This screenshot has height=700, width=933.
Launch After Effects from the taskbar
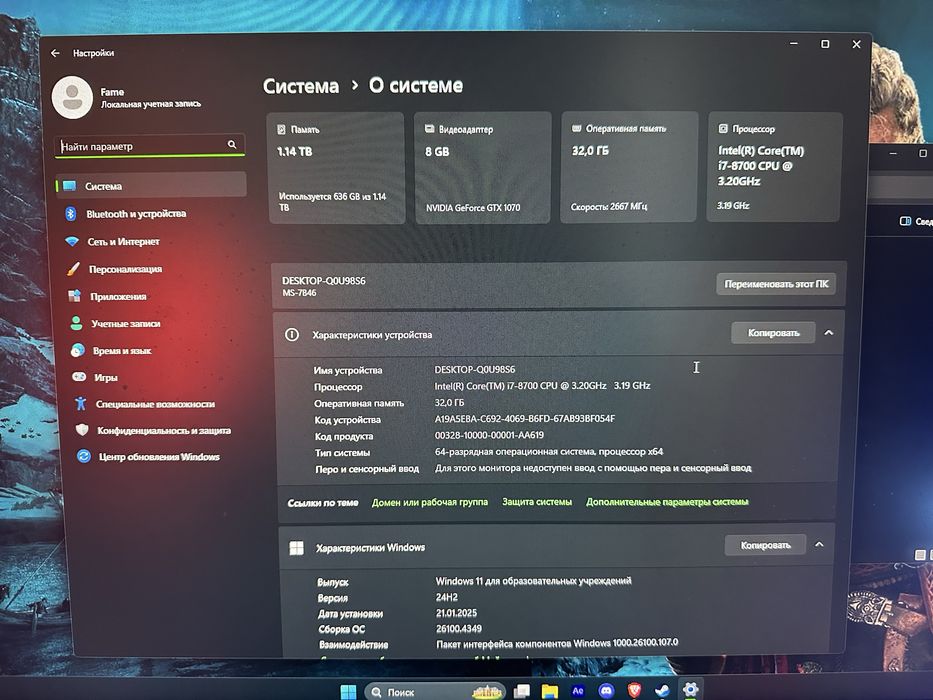(x=578, y=691)
